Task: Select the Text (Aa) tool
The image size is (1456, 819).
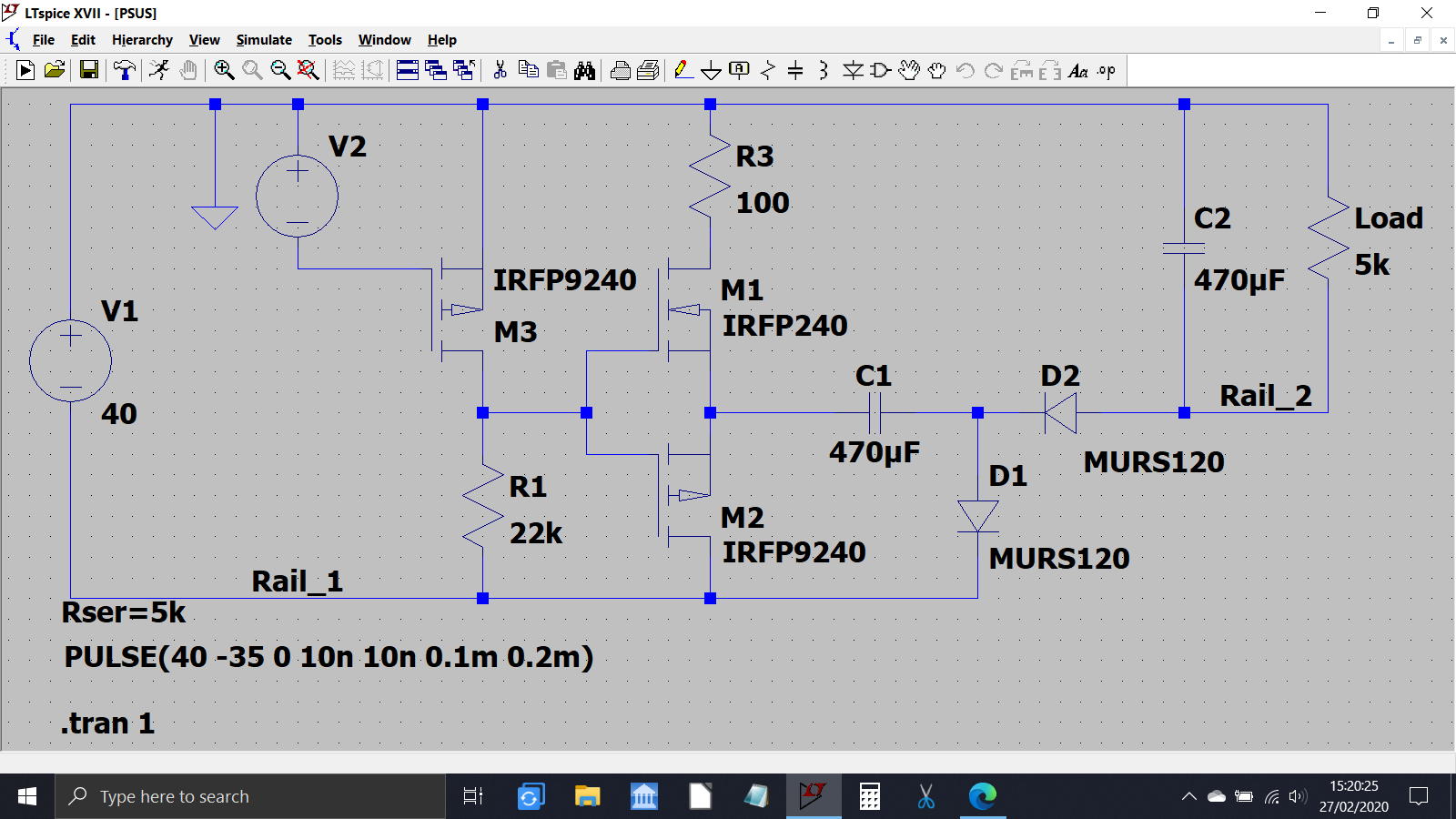Action: [x=1078, y=70]
